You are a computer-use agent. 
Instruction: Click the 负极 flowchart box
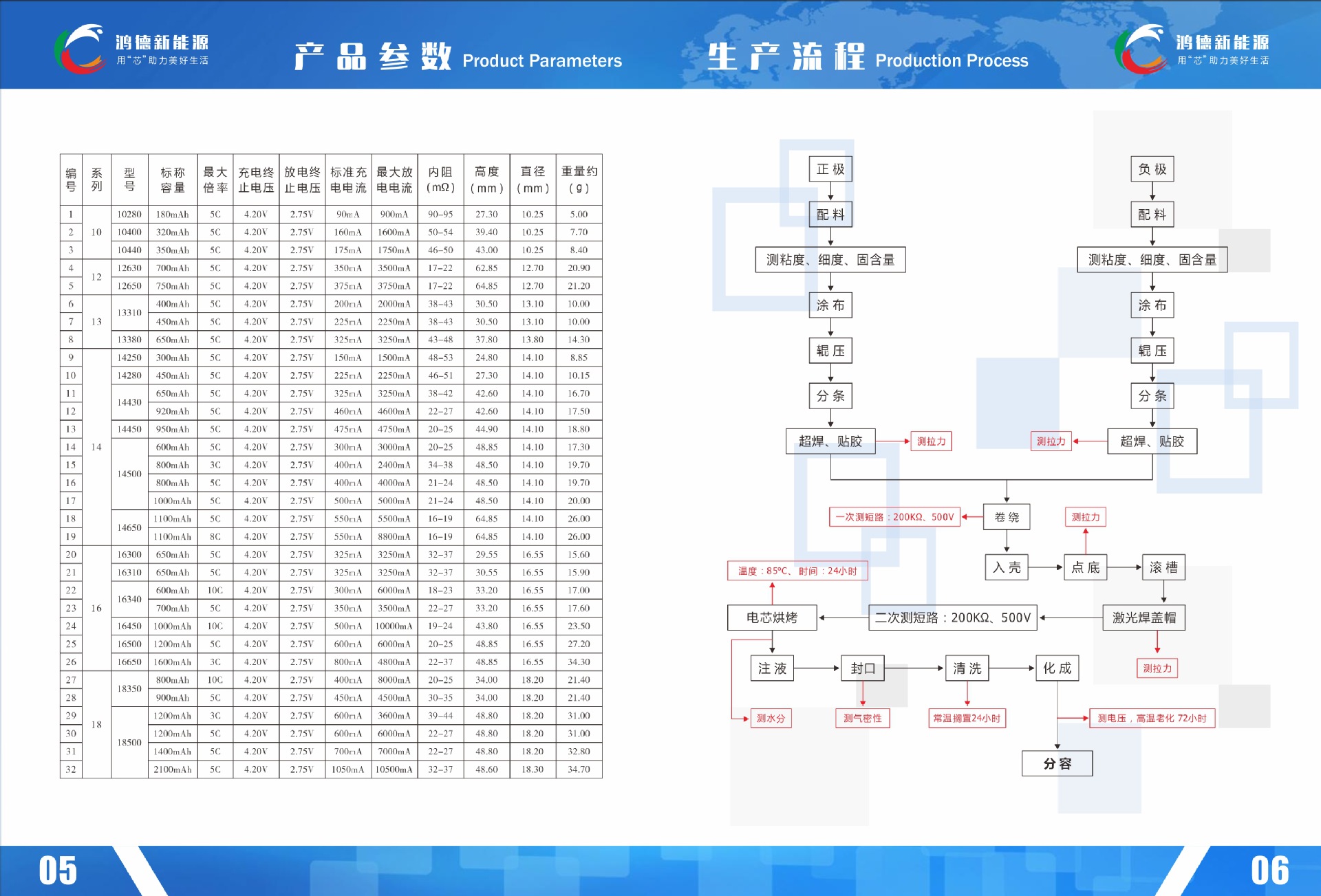1152,169
